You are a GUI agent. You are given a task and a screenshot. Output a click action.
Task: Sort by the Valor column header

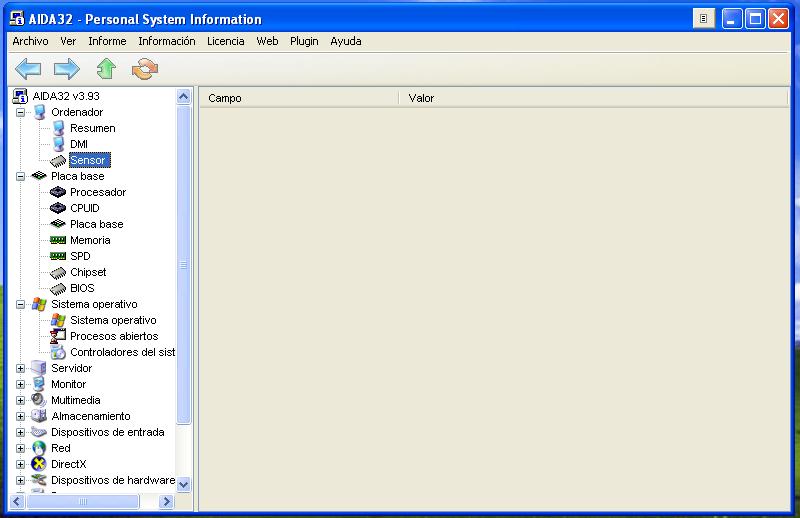593,98
